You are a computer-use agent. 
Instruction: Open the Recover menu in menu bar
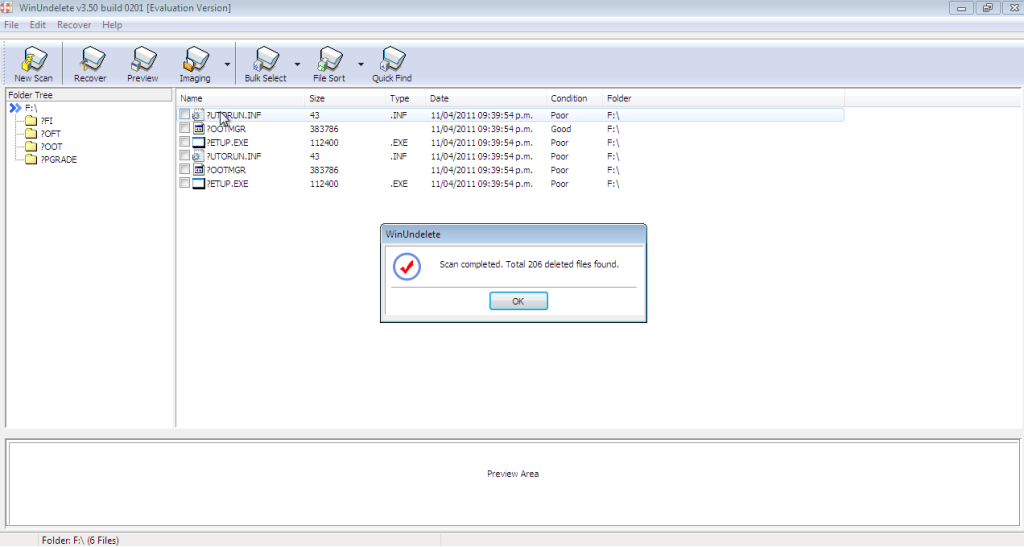(x=73, y=24)
